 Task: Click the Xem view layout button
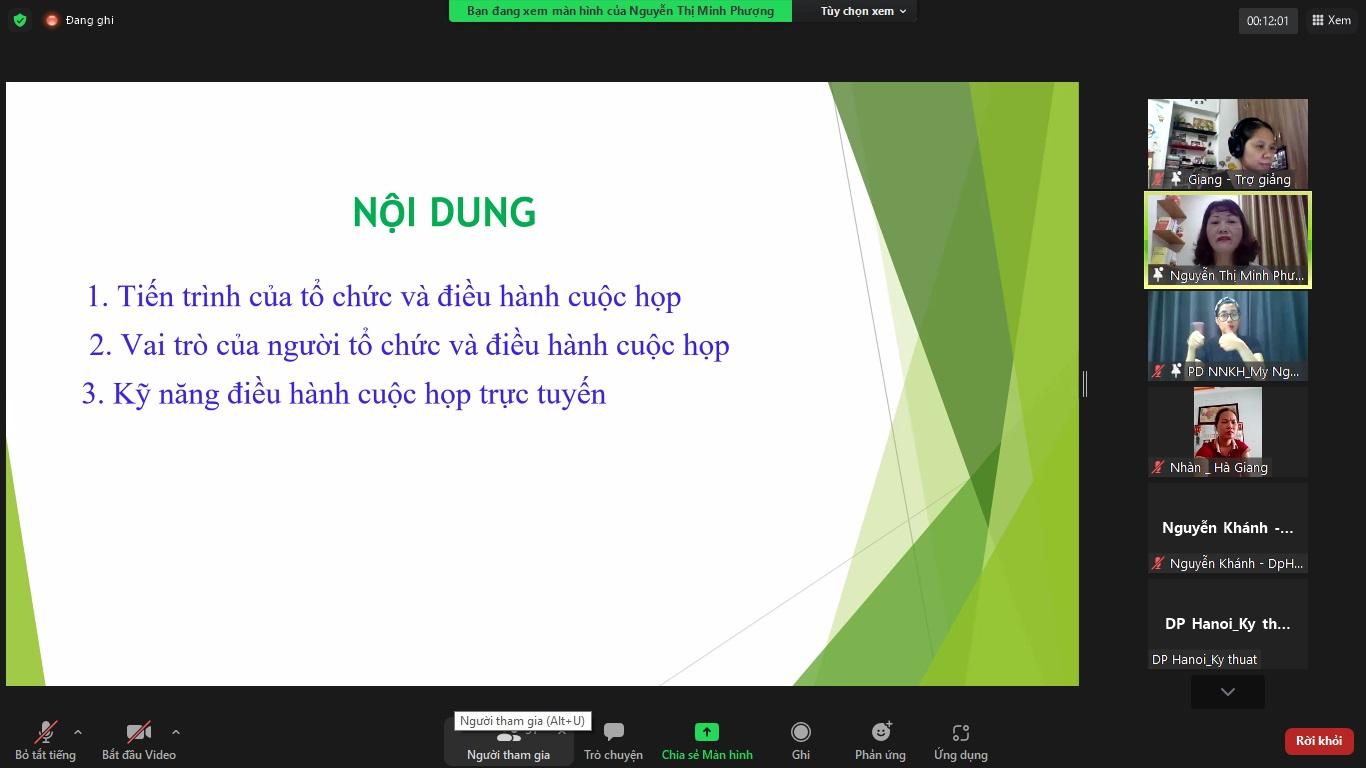point(1331,20)
